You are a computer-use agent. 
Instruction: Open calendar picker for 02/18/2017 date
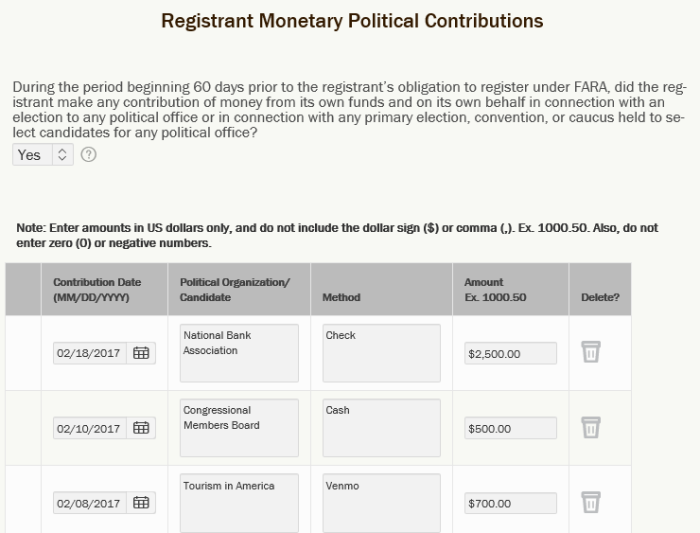(141, 353)
